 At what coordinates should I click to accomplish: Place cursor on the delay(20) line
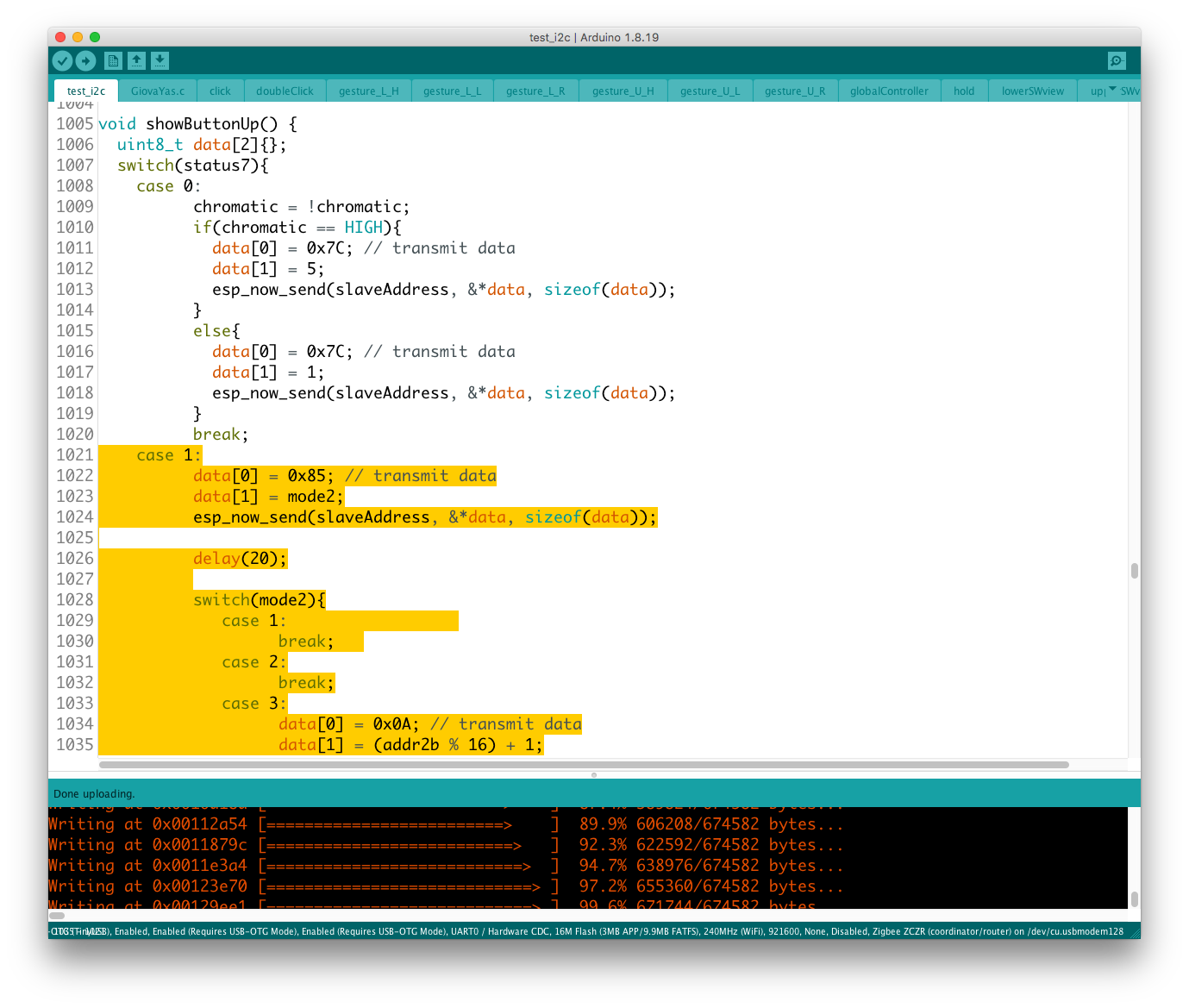(240, 559)
